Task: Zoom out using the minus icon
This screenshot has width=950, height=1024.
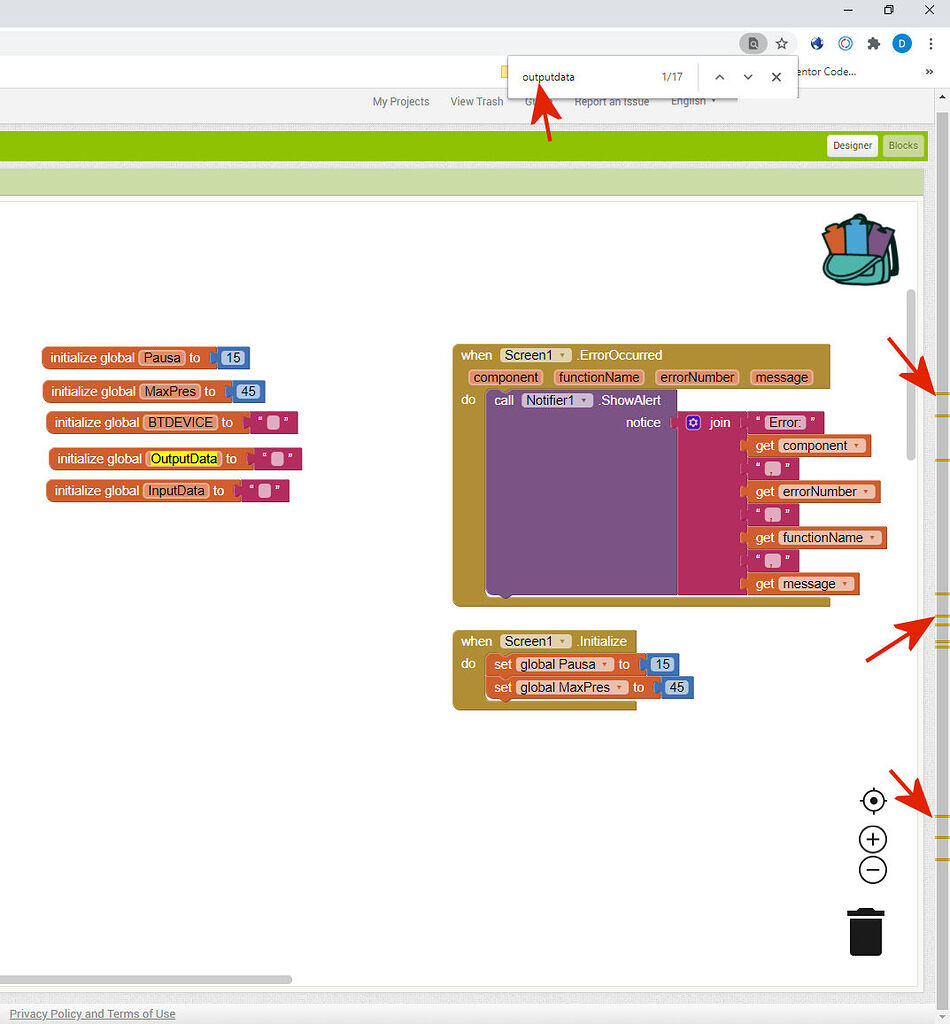Action: 872,870
